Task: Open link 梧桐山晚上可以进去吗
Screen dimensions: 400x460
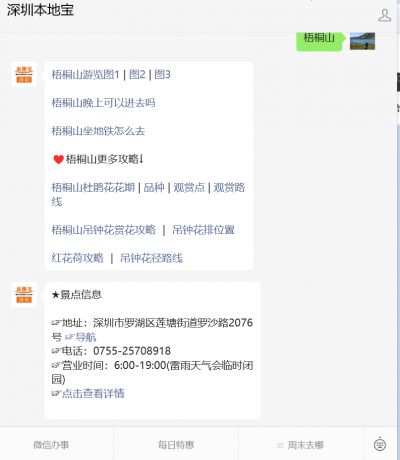Action: click(x=103, y=103)
